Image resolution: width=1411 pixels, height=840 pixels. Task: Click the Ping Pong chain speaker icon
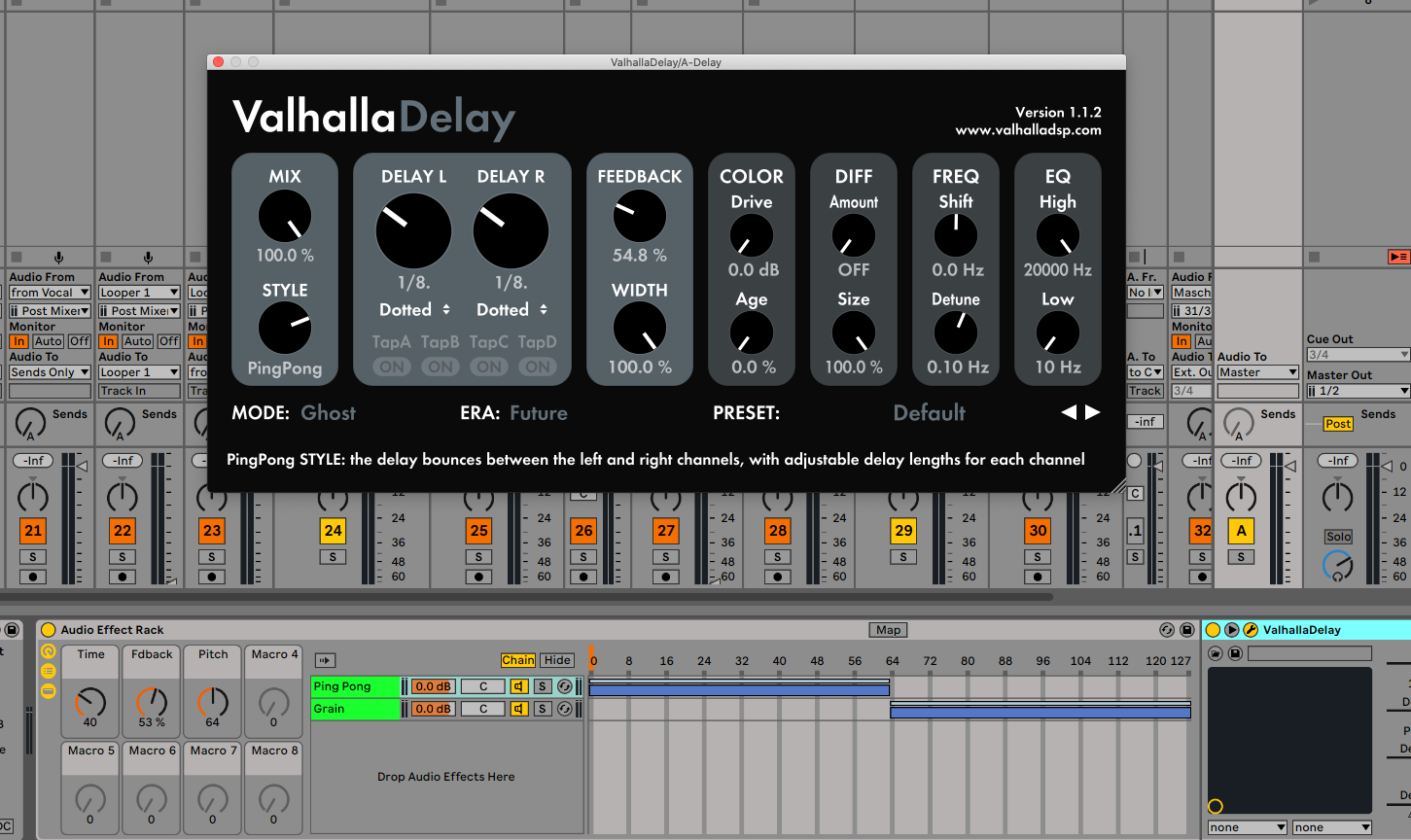(518, 686)
